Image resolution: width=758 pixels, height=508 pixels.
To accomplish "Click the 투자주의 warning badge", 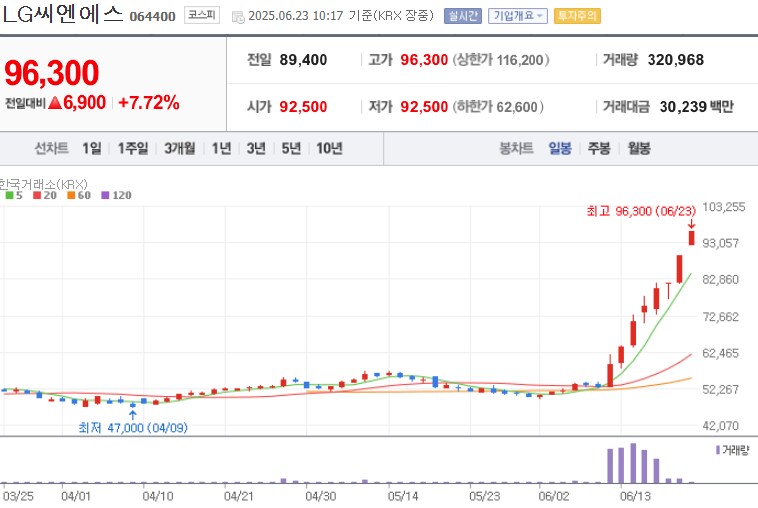I will coord(577,16).
